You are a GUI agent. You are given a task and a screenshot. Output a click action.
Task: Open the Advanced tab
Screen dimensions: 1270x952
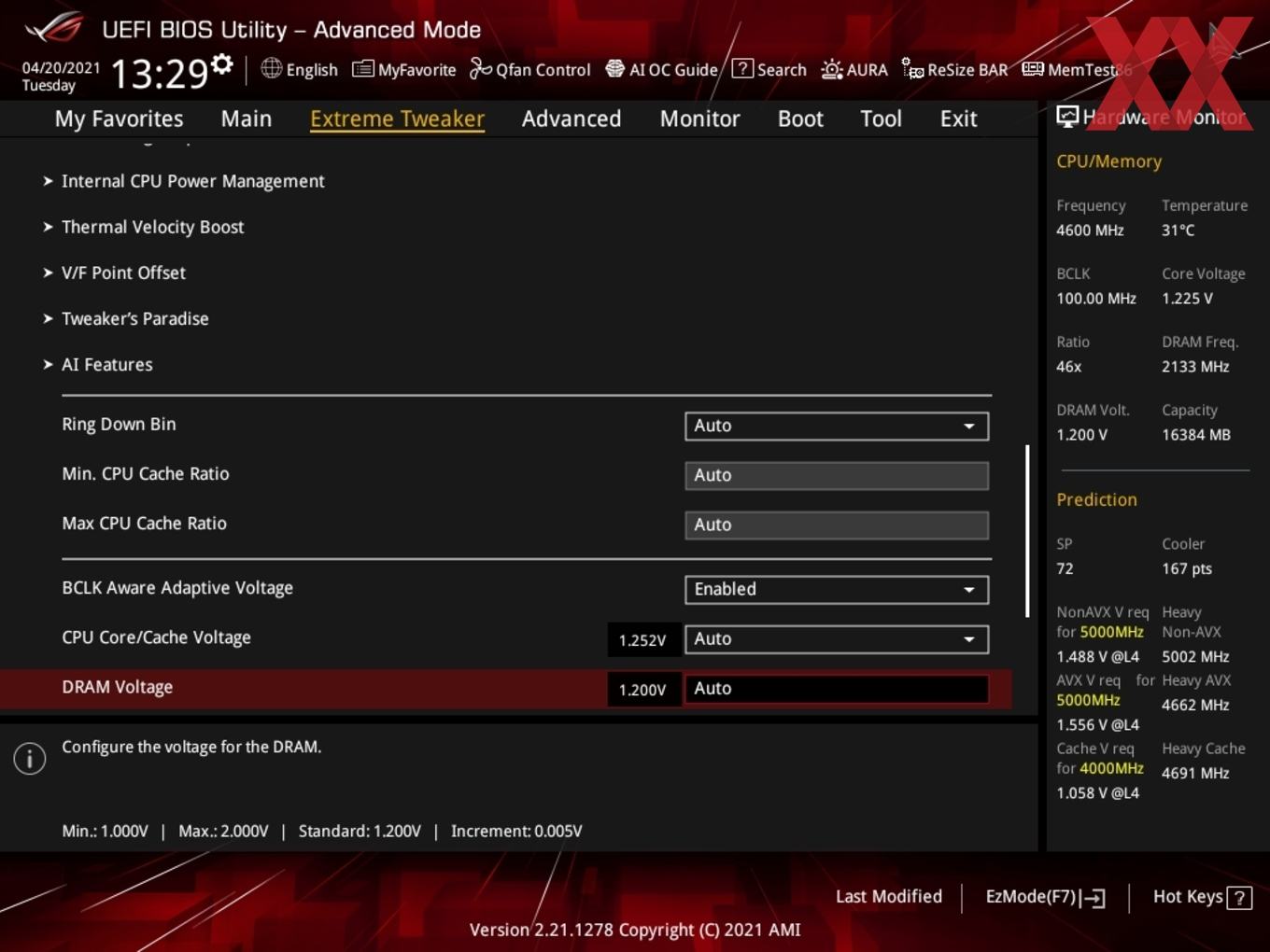tap(571, 119)
